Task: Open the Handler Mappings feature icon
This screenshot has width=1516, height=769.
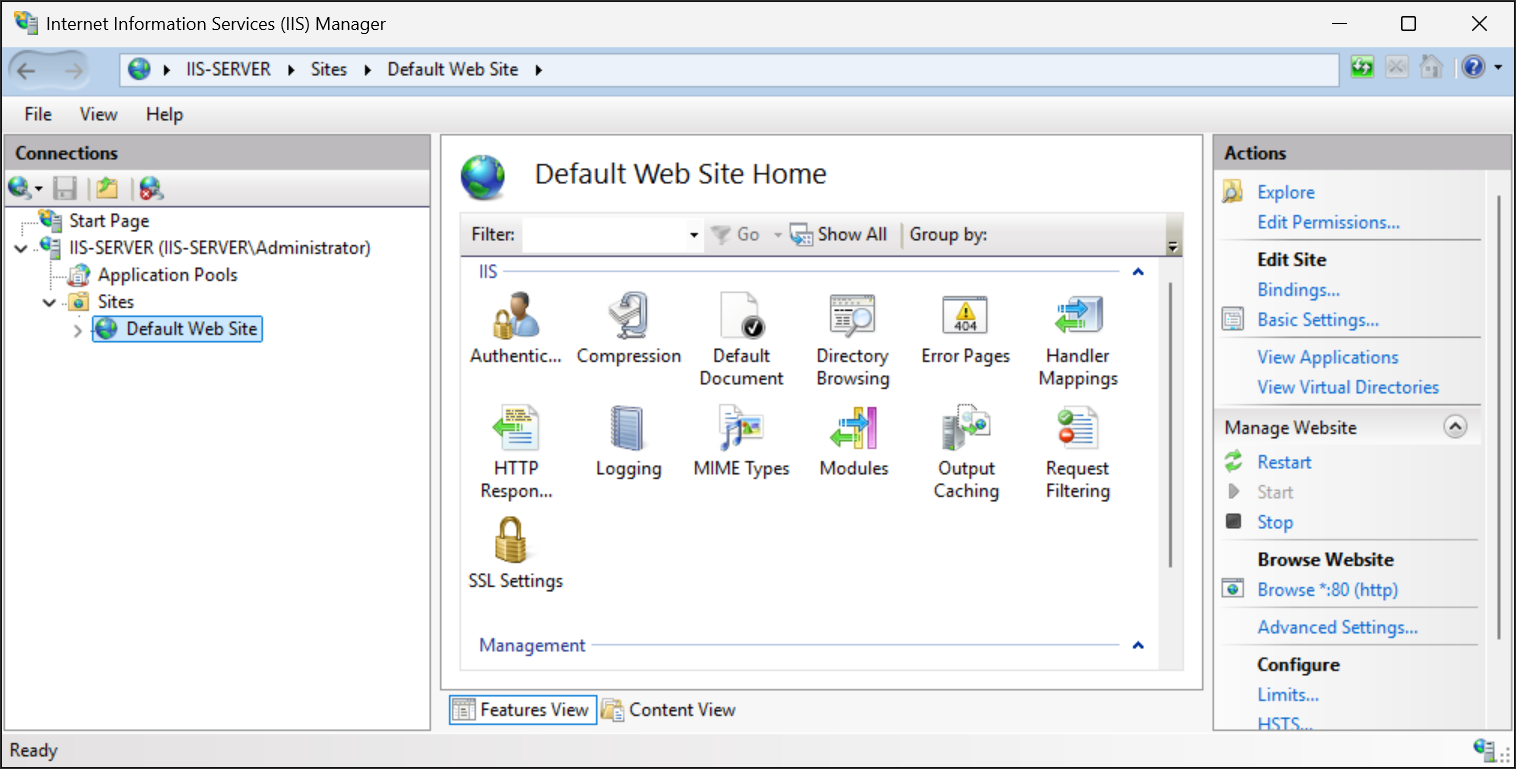Action: point(1078,316)
